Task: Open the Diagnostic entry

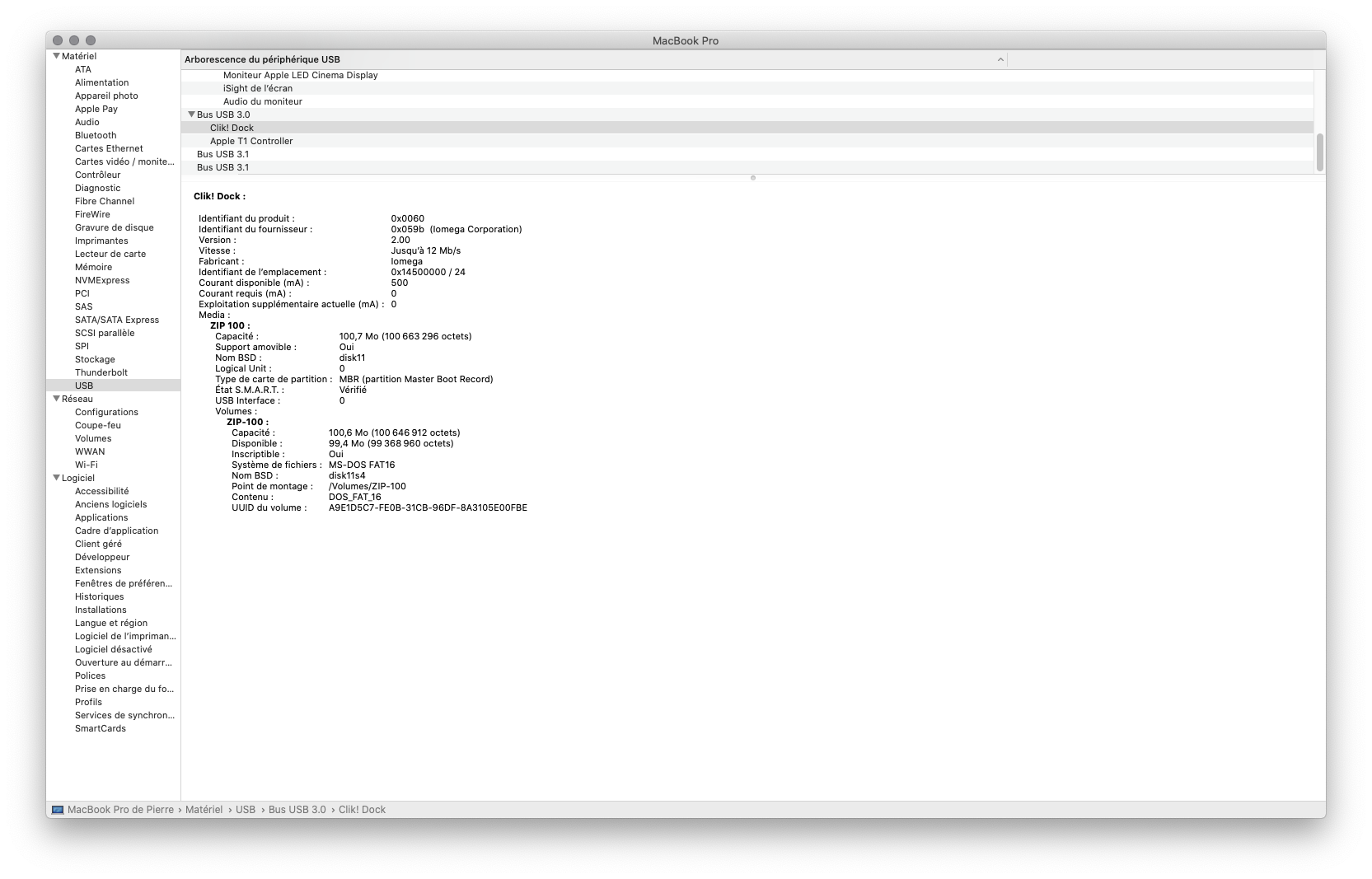Action: [x=98, y=188]
